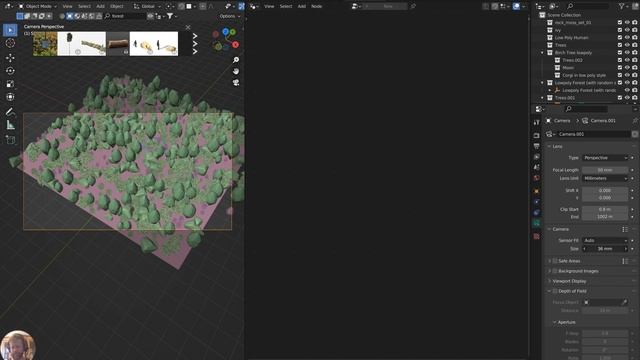
Task: Open the Lens Unit Millimeters dropdown
Action: (x=605, y=178)
